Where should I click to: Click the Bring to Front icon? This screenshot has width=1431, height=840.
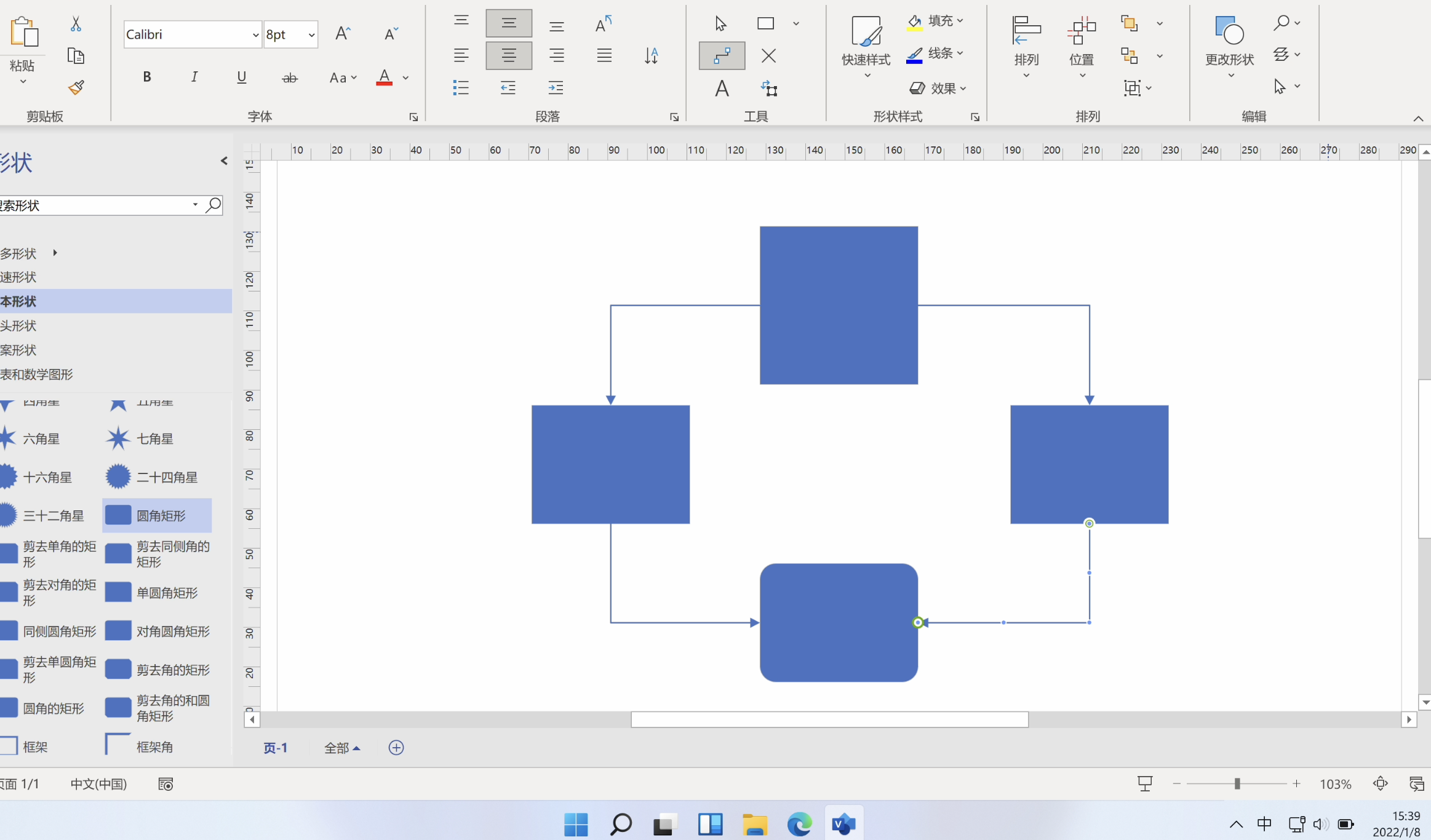(x=1130, y=23)
